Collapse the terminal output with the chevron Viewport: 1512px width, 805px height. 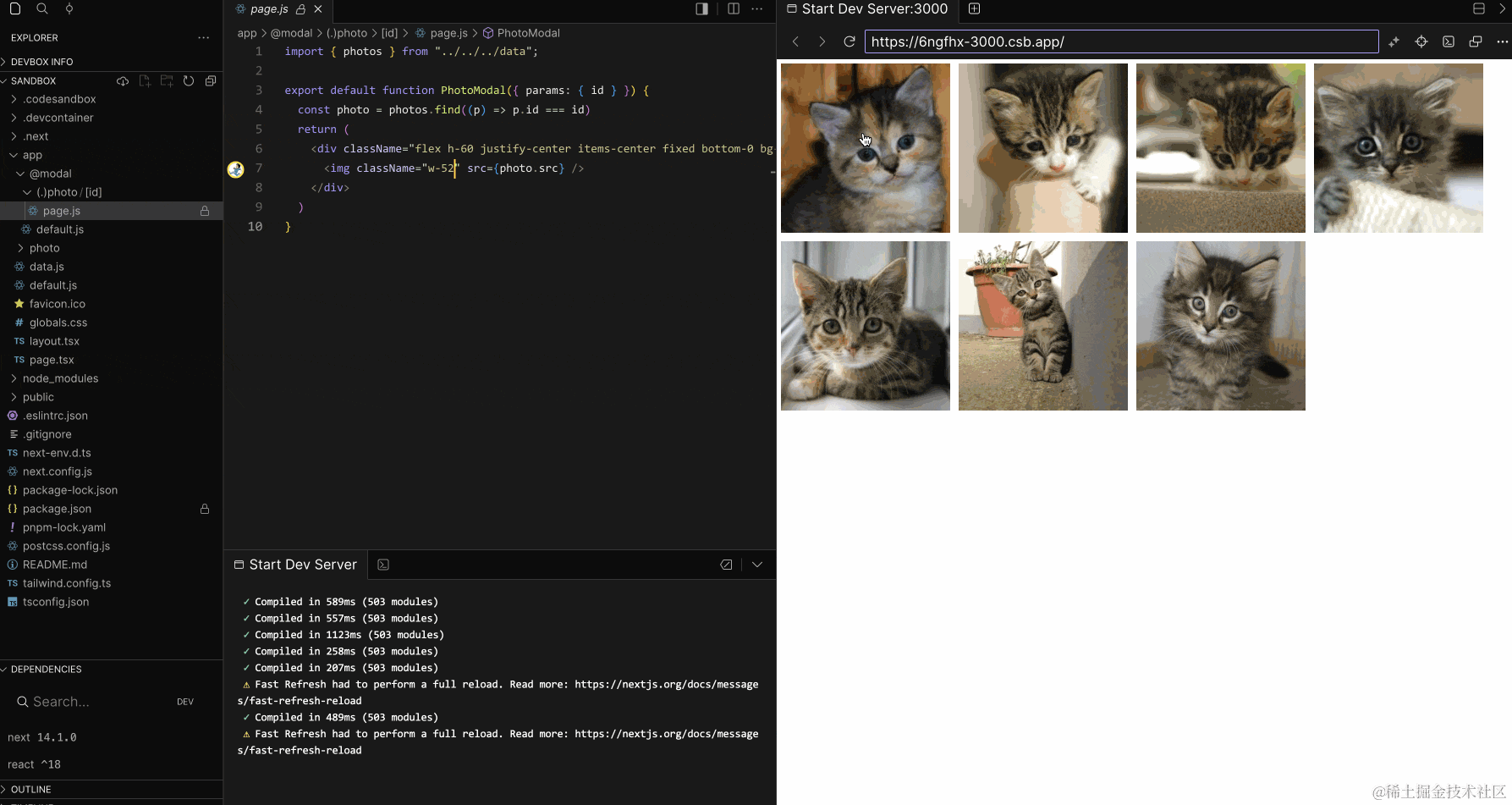757,564
